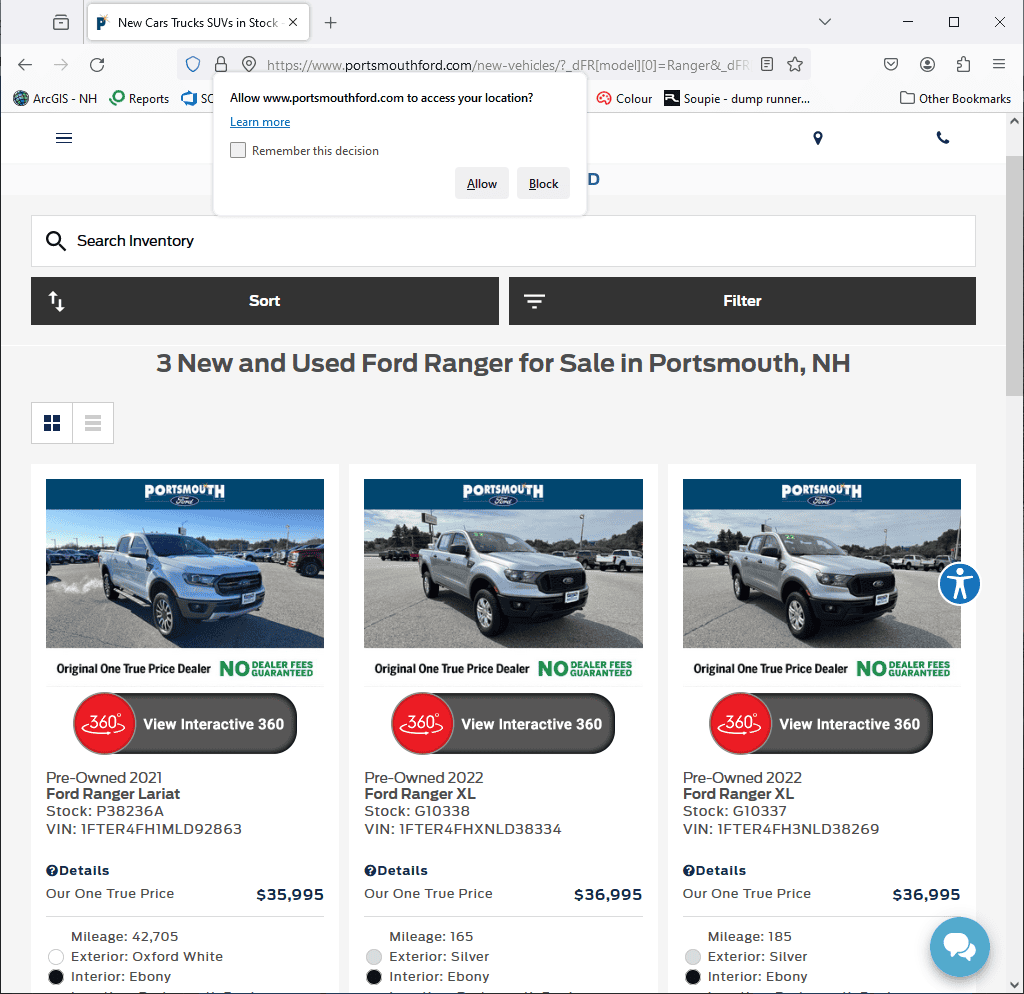The height and width of the screenshot is (994, 1024).
Task: Click the phone call icon
Action: 943,138
